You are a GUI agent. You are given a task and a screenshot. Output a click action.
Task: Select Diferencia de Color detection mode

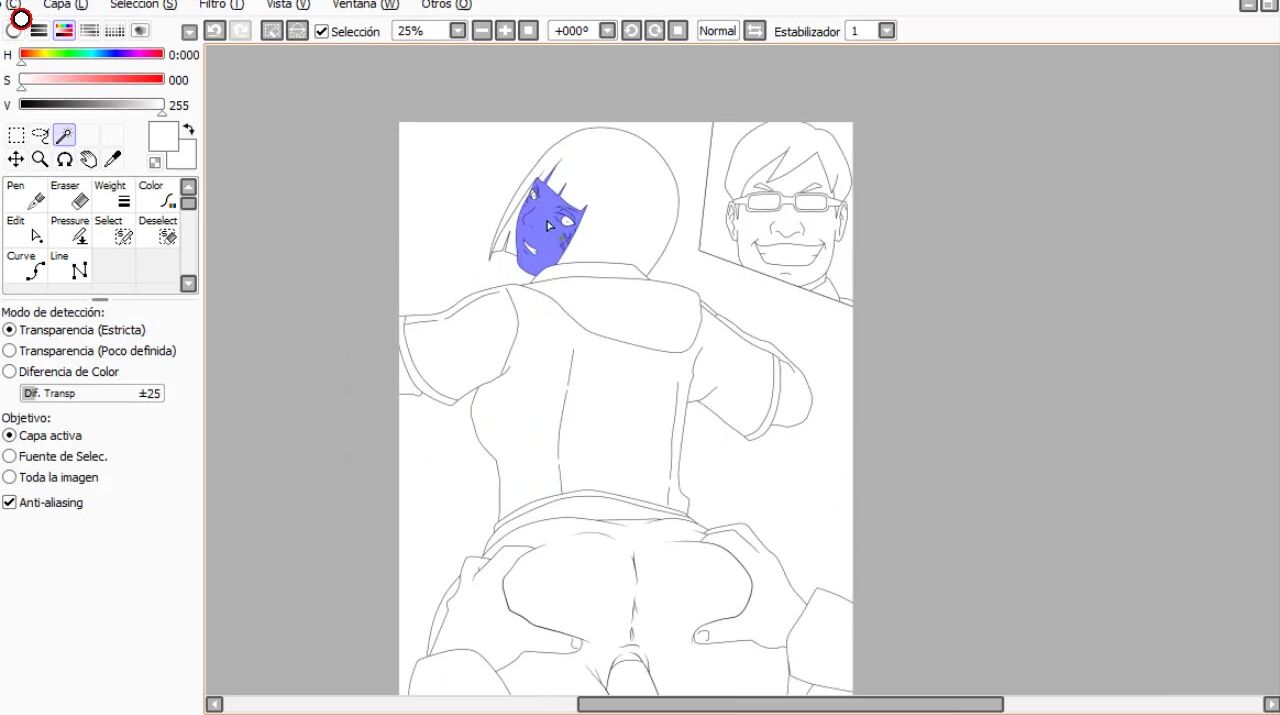10,372
